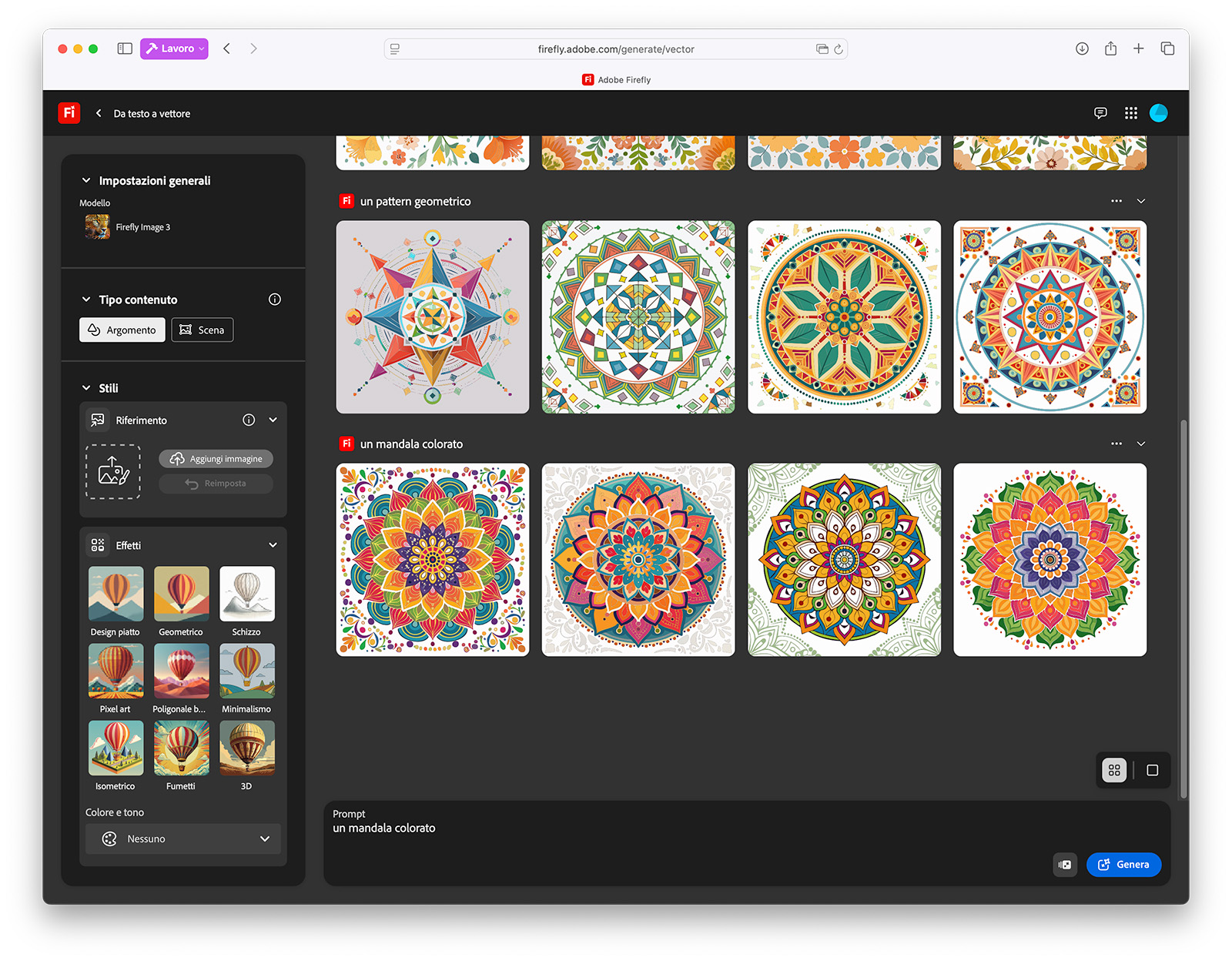Select Argomento content type
The image size is (1232, 961).
point(122,330)
